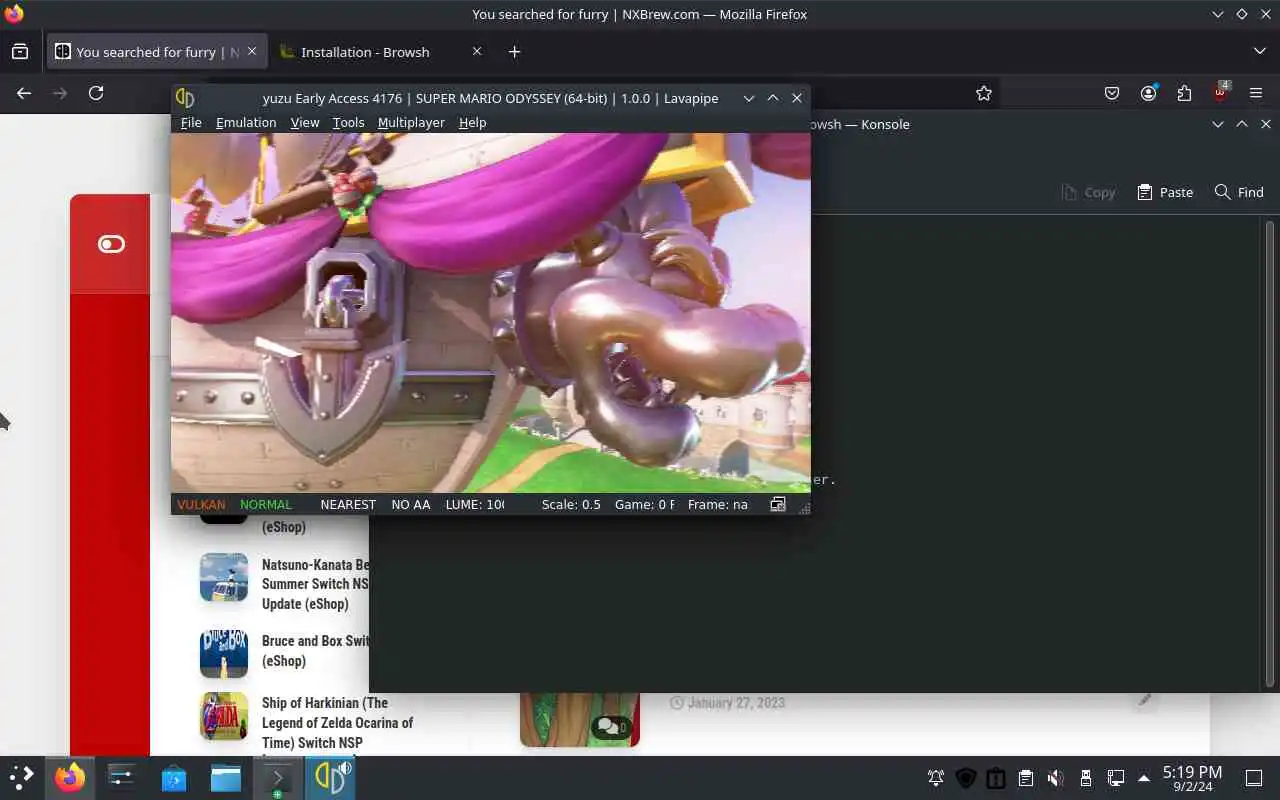The height and width of the screenshot is (800, 1280).
Task: Open notifications bell in system tray
Action: pyautogui.click(x=936, y=778)
